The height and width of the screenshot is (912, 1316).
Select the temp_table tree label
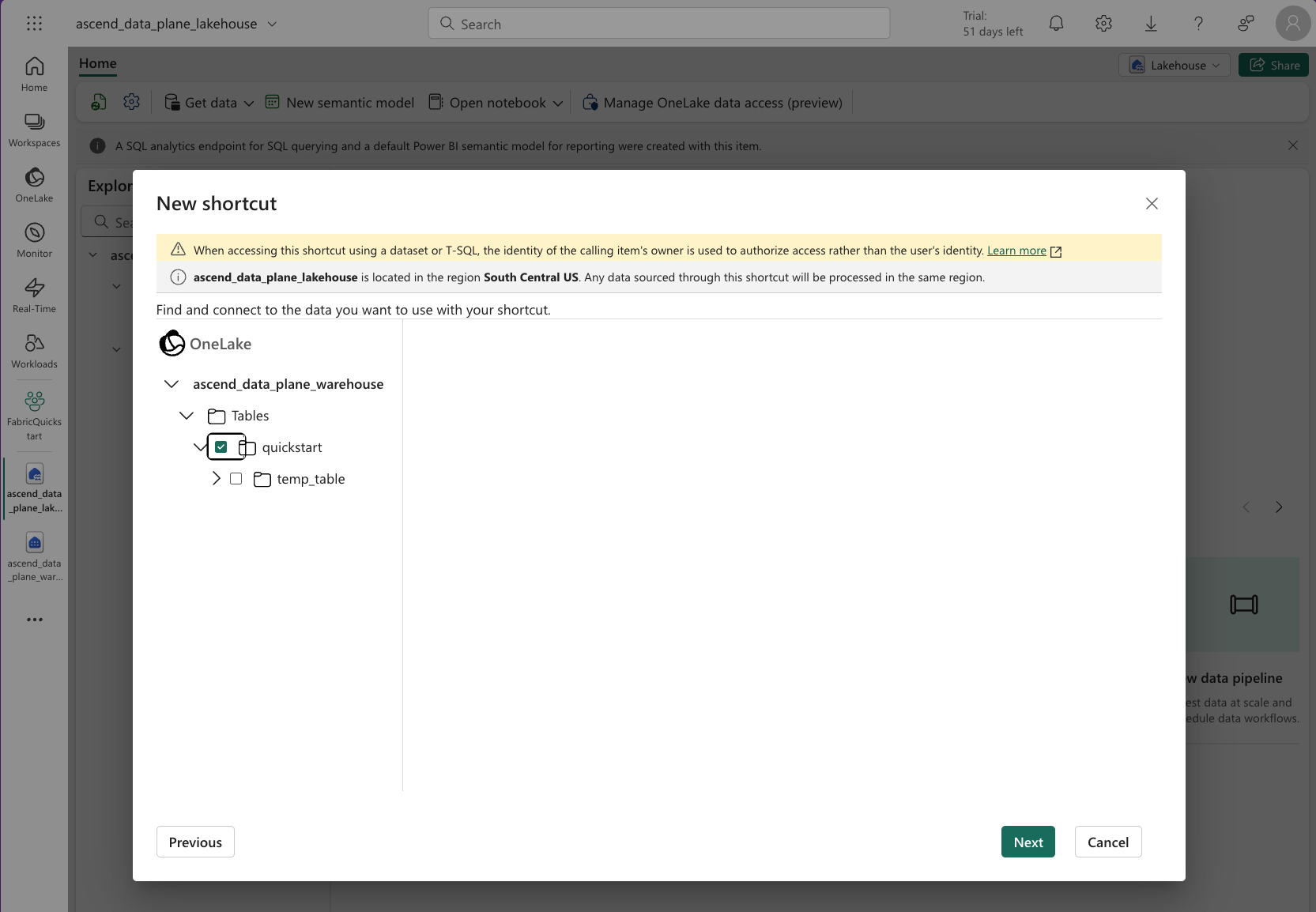tap(311, 479)
